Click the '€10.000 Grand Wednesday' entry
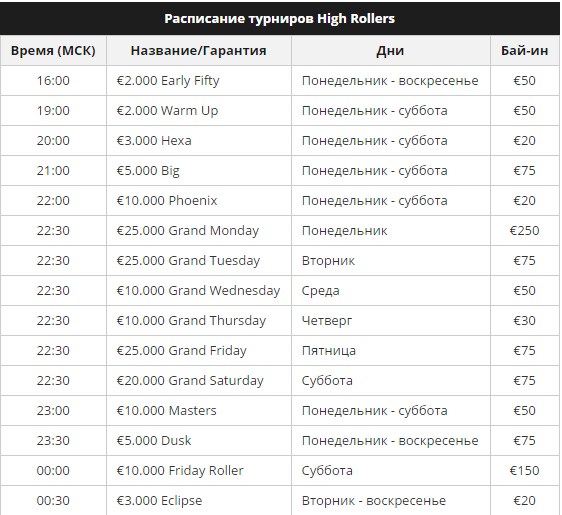The height and width of the screenshot is (515, 562). (x=198, y=291)
